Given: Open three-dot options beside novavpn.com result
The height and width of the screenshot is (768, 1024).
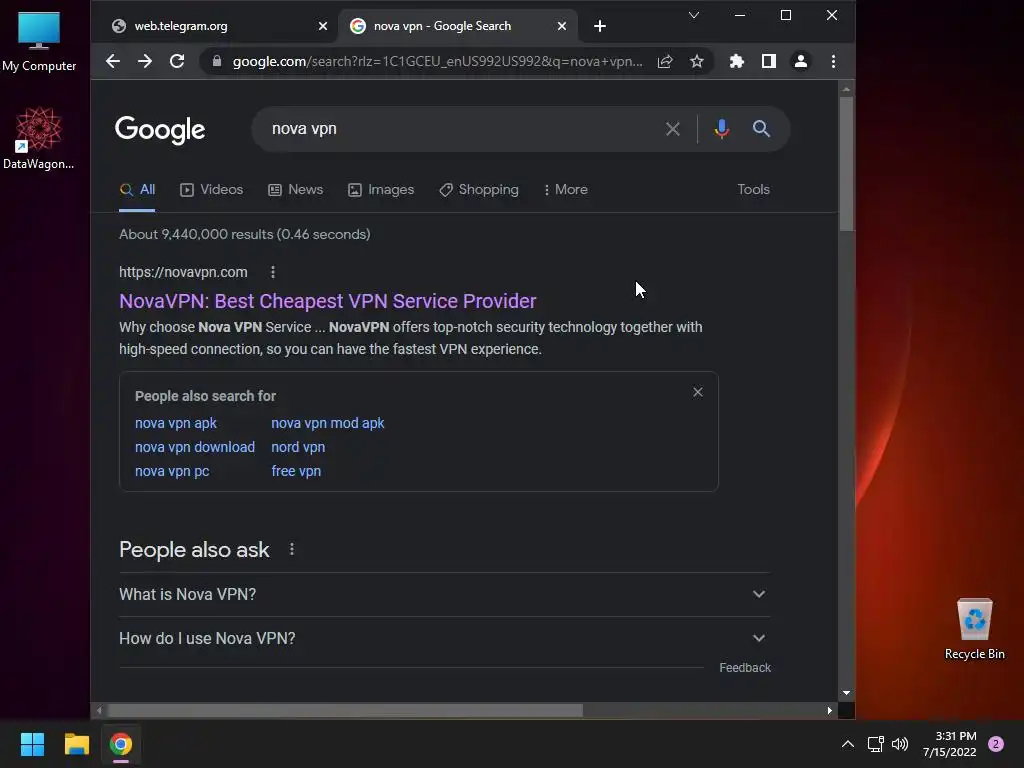Looking at the screenshot, I should pyautogui.click(x=273, y=272).
